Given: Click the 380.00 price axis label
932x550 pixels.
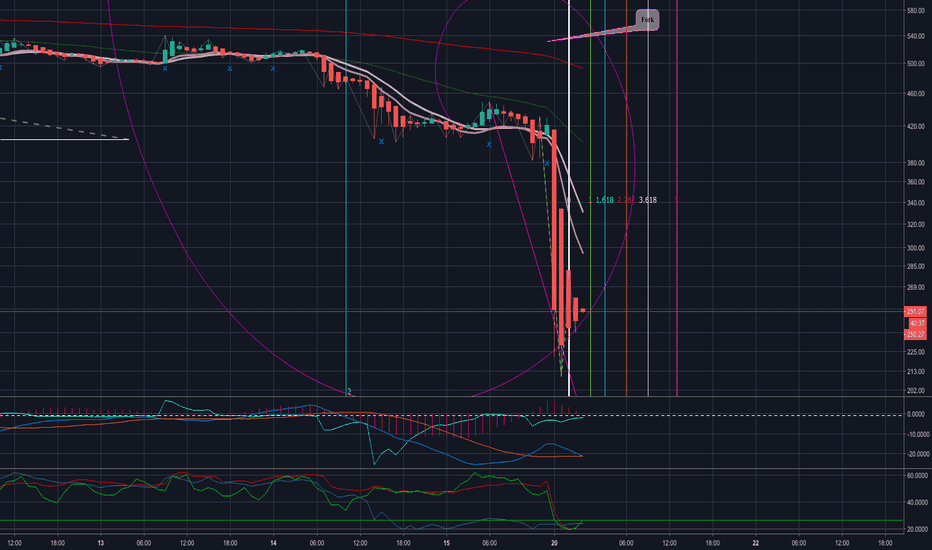Looking at the screenshot, I should point(915,163).
